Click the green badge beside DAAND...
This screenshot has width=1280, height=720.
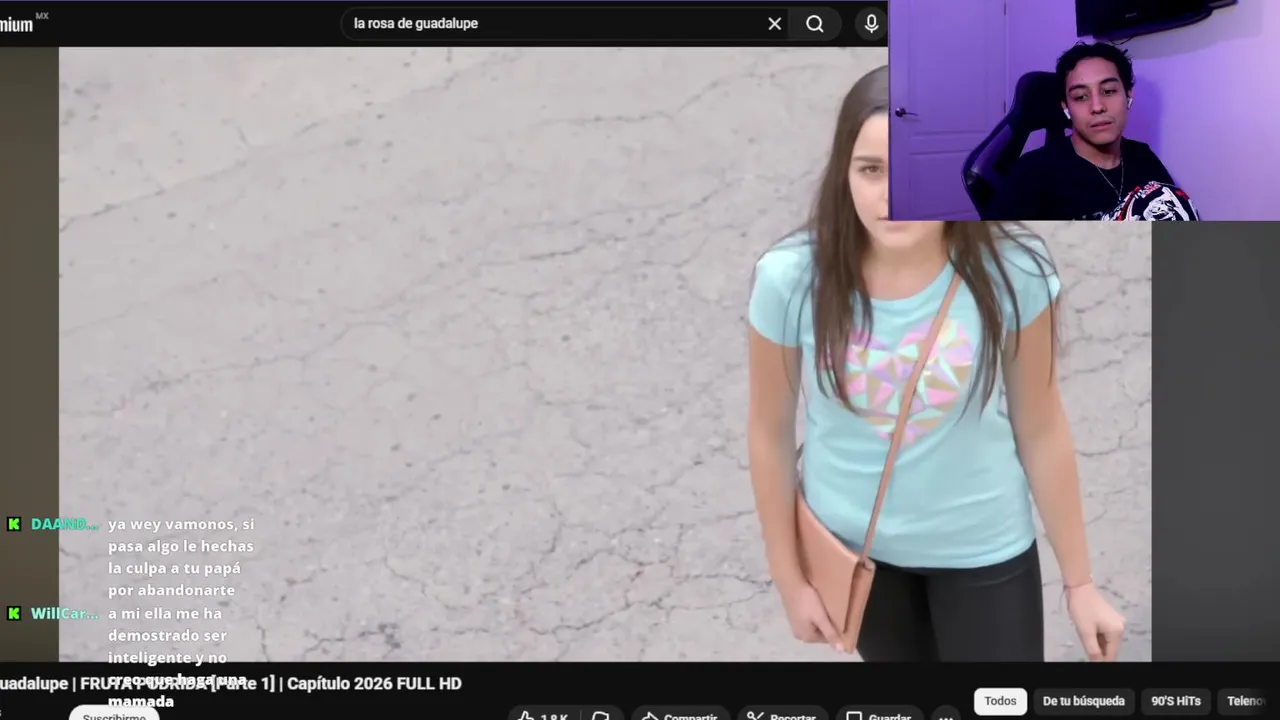(x=14, y=524)
